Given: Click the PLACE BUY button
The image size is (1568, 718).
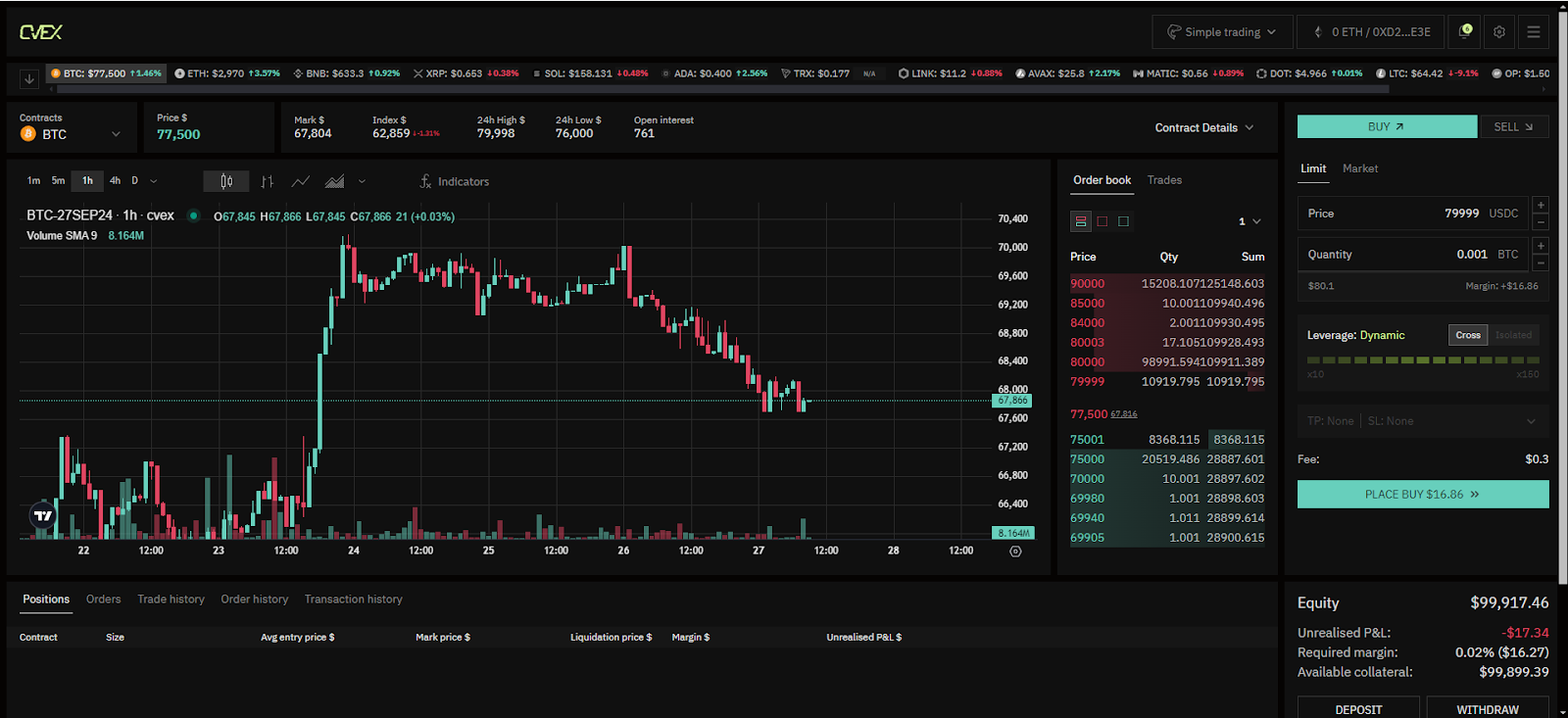Looking at the screenshot, I should pos(1422,495).
